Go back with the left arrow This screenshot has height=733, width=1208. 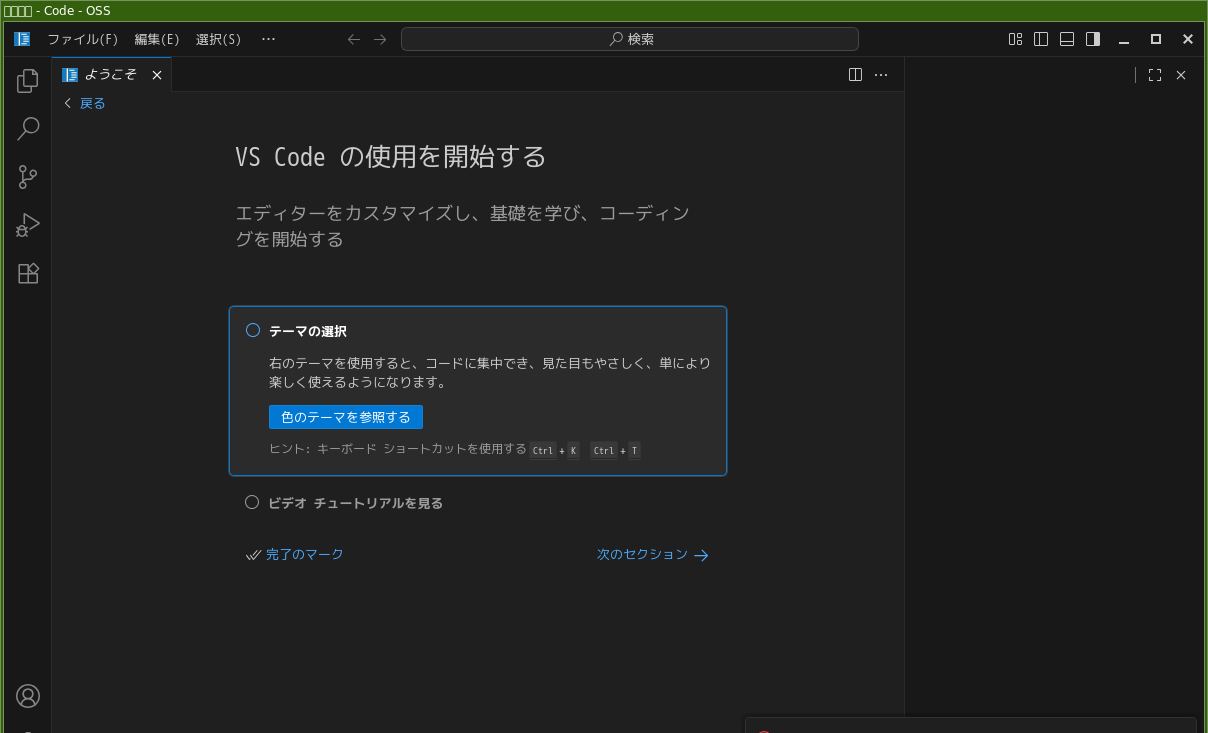(353, 39)
